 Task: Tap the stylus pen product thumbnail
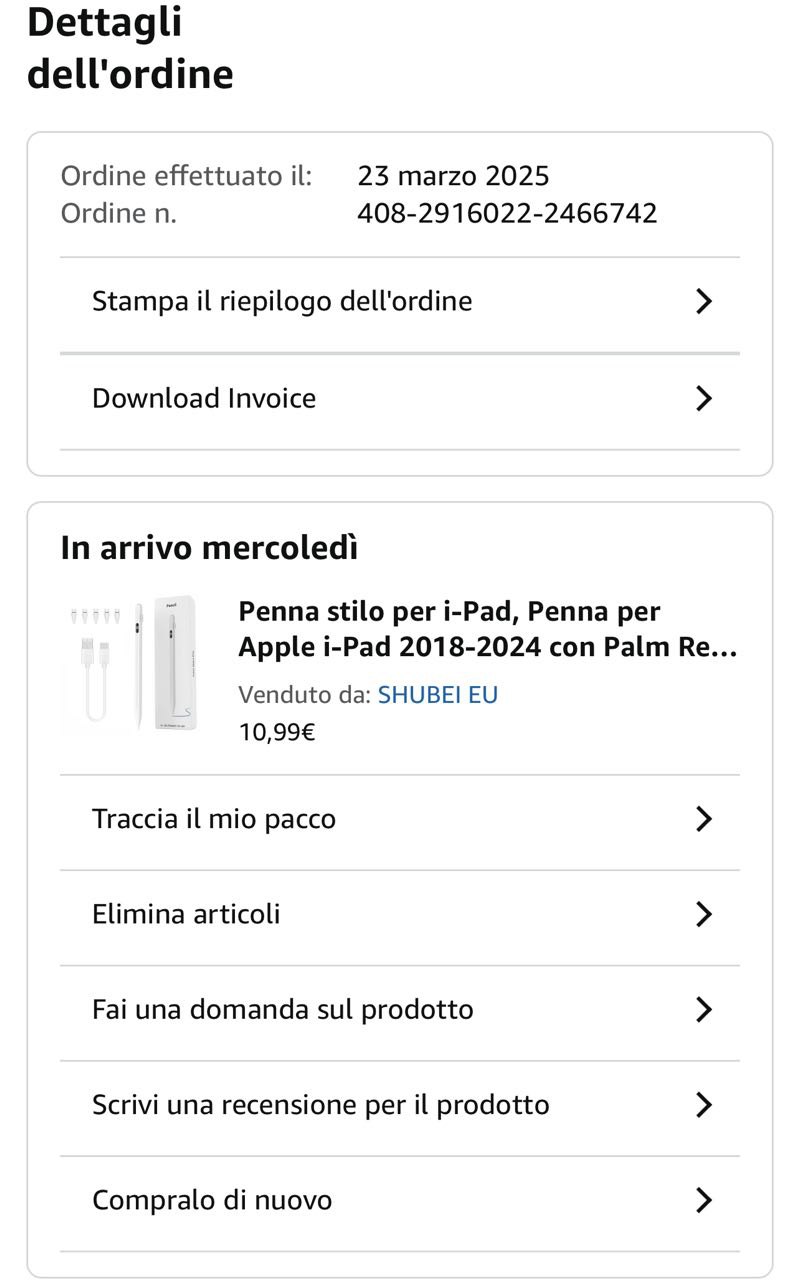[x=130, y=665]
